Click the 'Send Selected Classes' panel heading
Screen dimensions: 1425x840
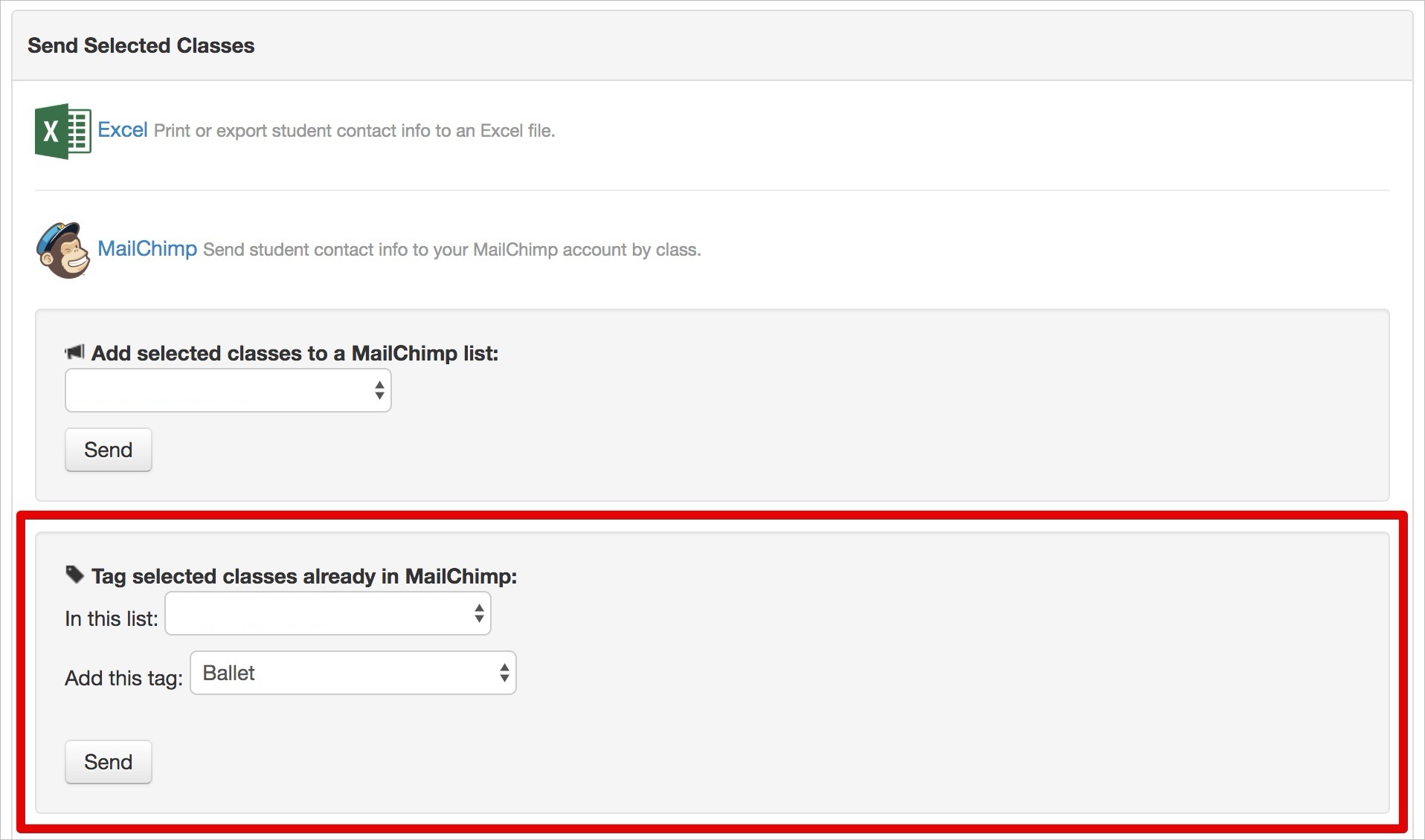coord(141,46)
